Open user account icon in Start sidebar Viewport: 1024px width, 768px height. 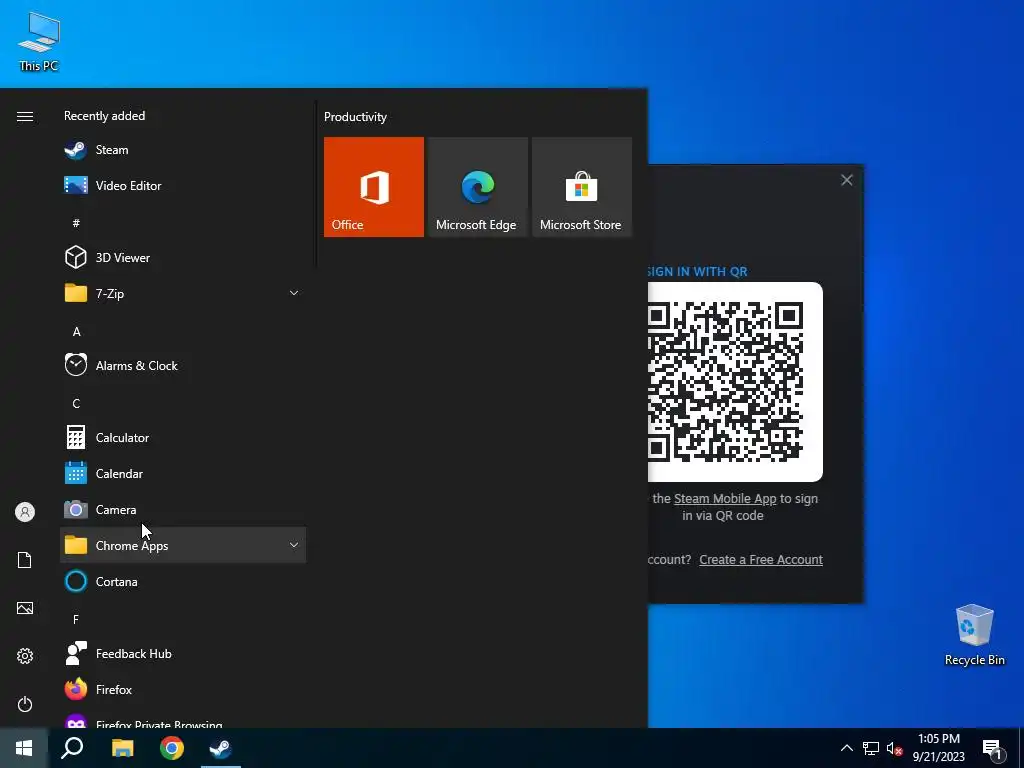tap(25, 512)
